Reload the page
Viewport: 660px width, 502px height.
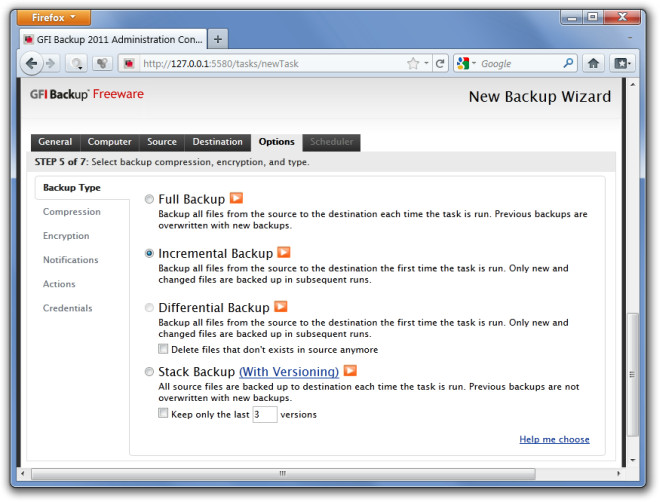click(x=440, y=64)
